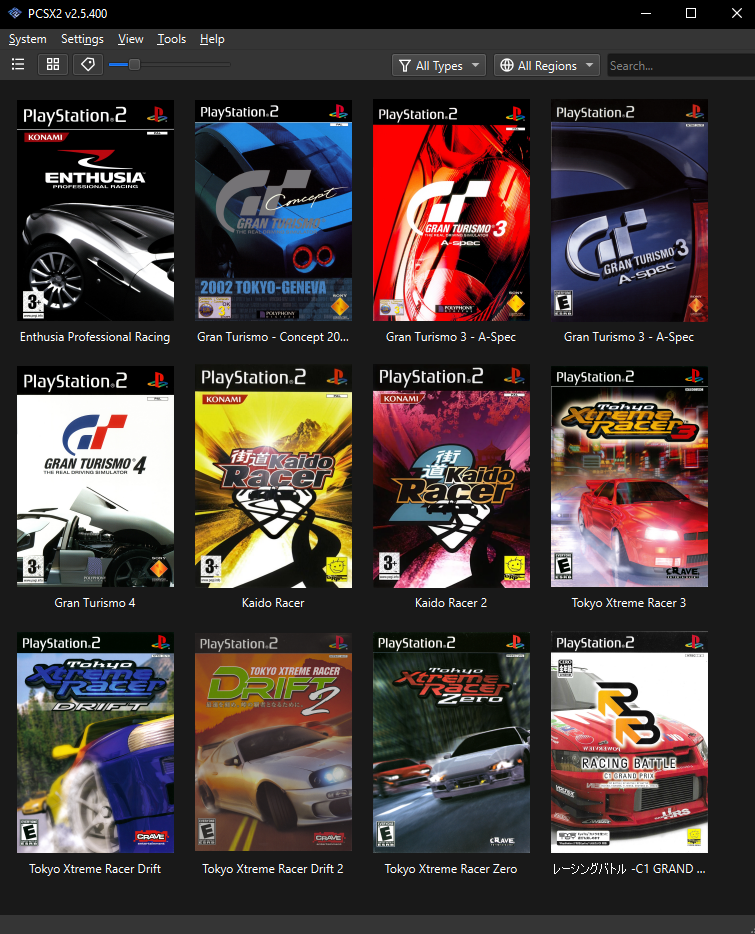Select the blue Gran Turismo 3 cover

click(629, 211)
